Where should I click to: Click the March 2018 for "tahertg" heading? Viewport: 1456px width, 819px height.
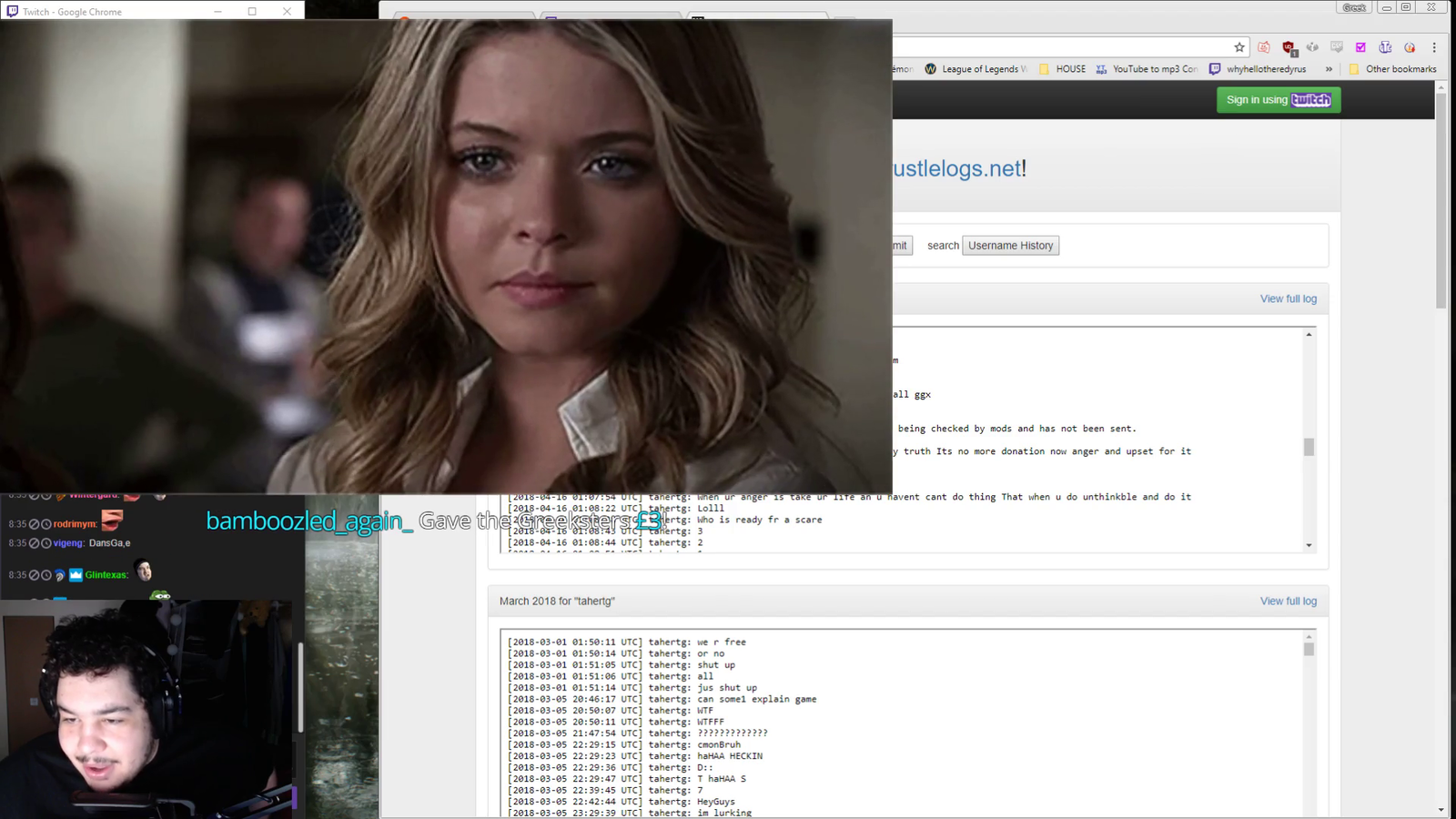coord(557,602)
